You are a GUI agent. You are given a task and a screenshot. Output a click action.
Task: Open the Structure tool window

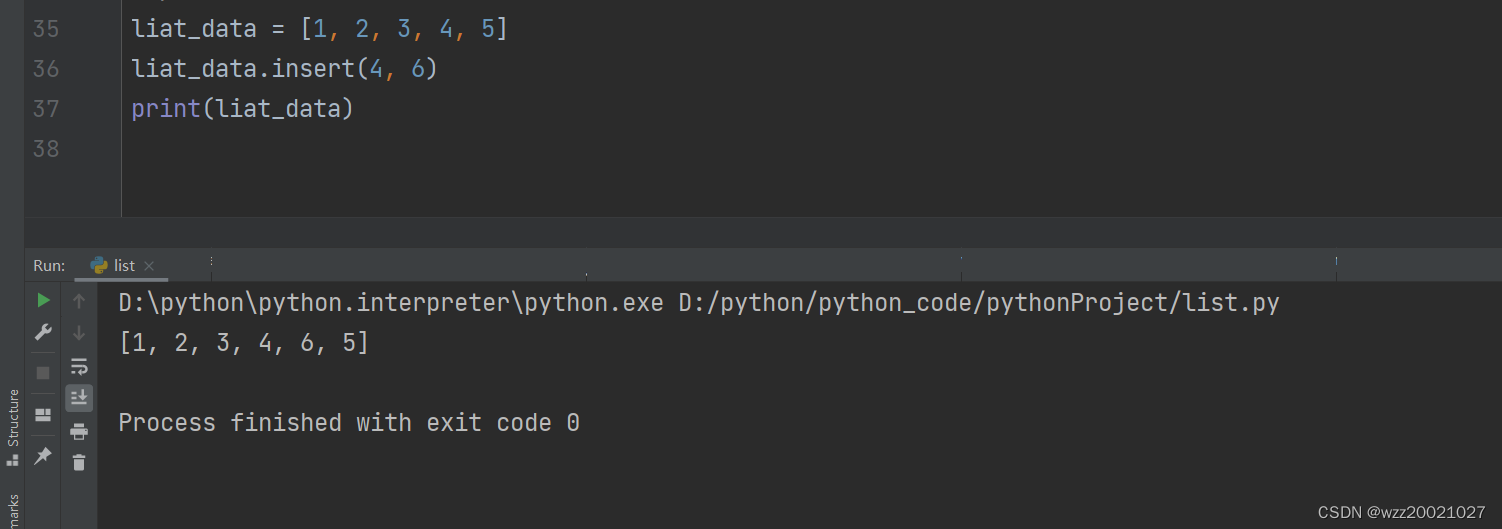pyautogui.click(x=13, y=426)
